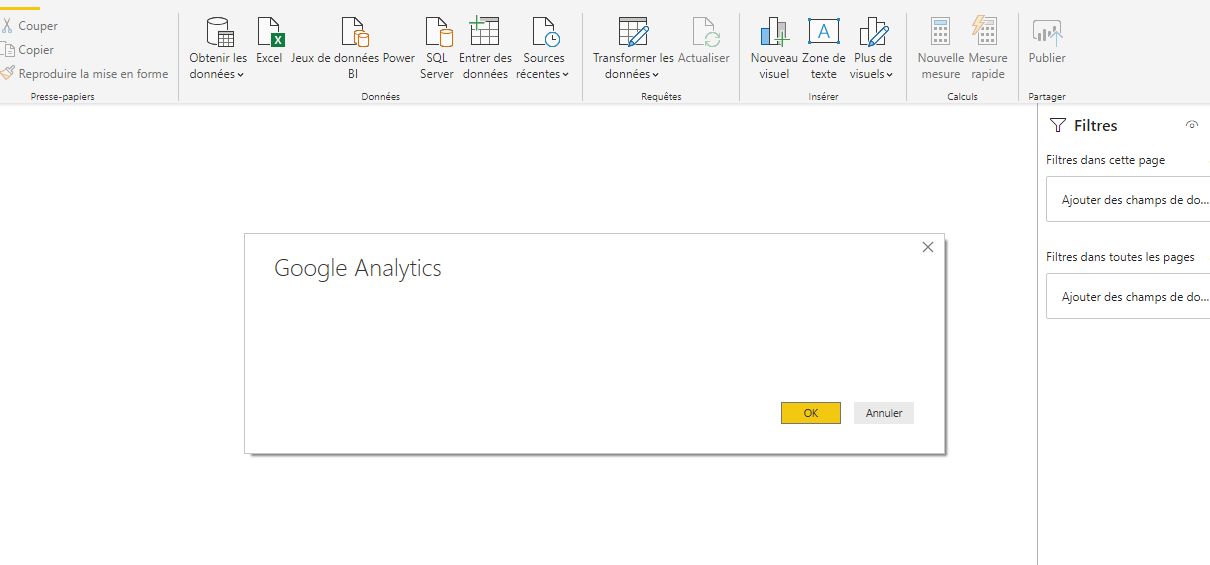Click the Données ribbon group label

(x=381, y=97)
